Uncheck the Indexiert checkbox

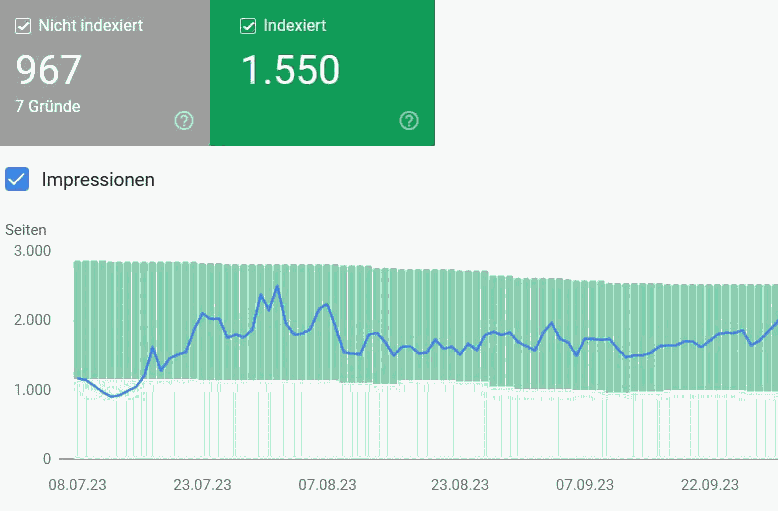point(248,26)
